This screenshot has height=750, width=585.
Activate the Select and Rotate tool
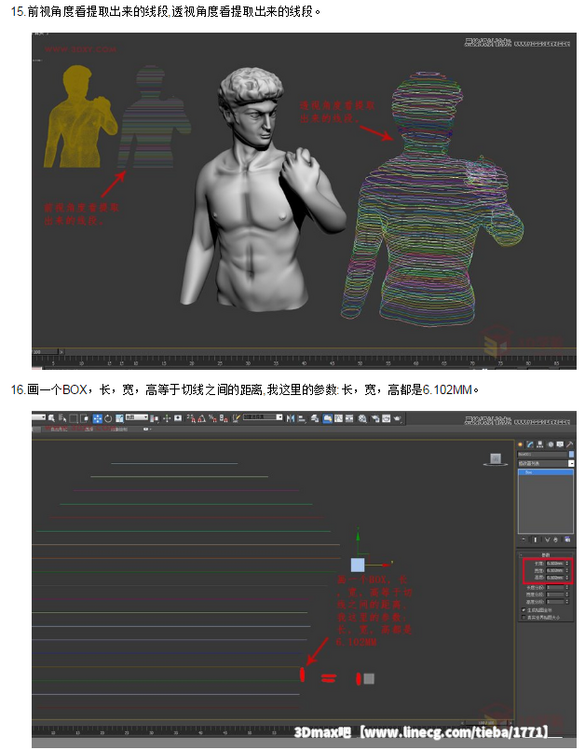click(108, 418)
